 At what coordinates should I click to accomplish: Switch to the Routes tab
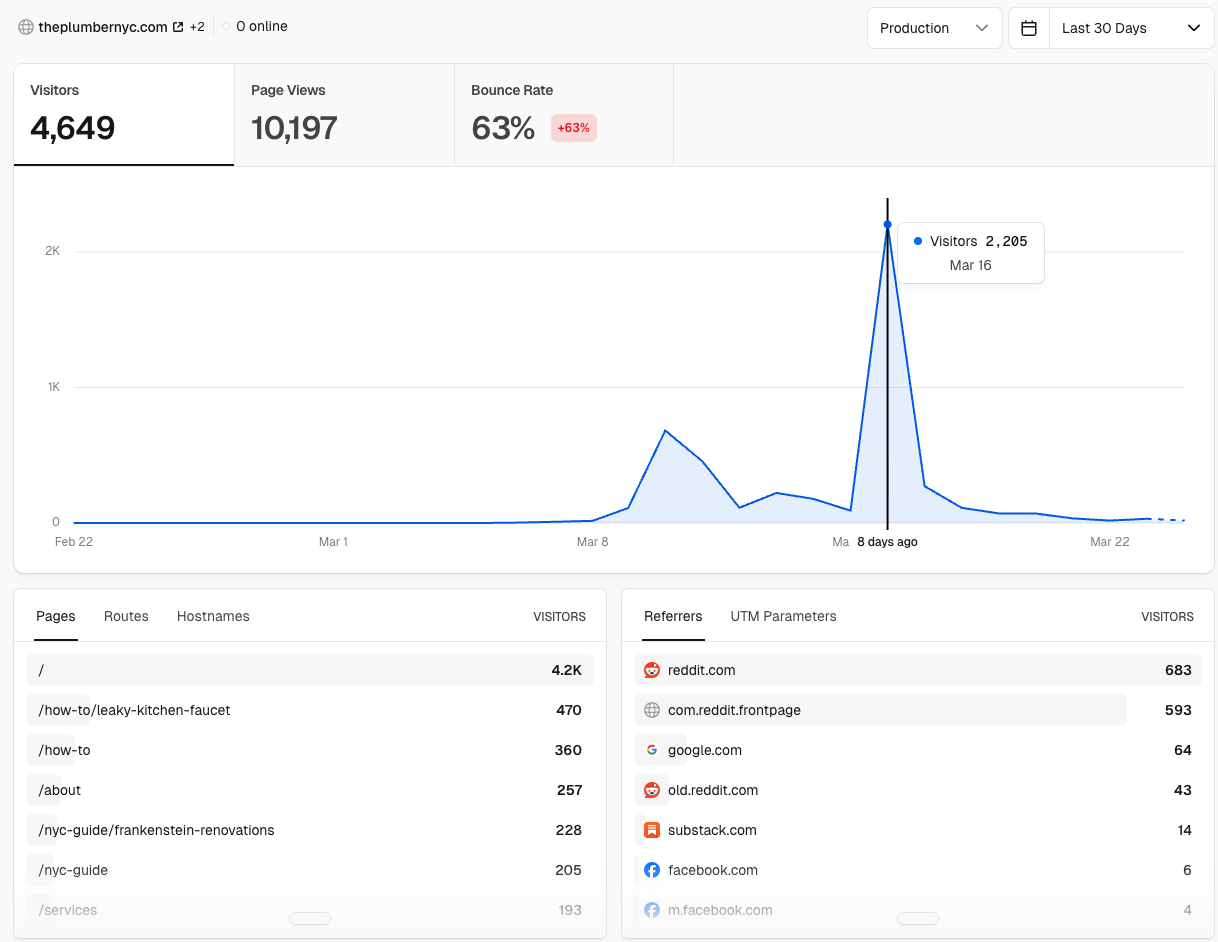click(126, 616)
